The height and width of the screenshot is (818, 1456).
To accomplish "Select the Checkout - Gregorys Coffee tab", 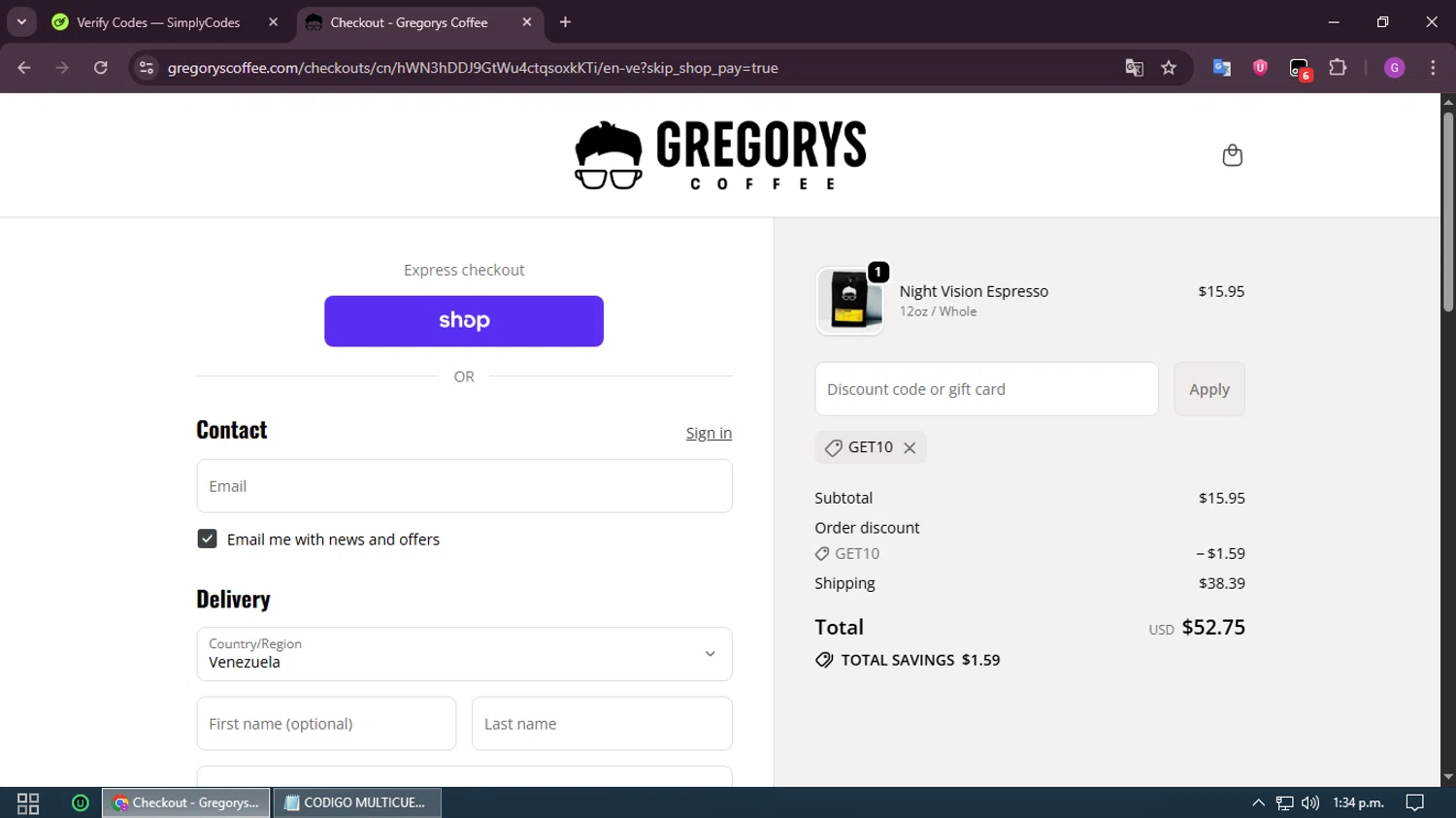I will (409, 22).
